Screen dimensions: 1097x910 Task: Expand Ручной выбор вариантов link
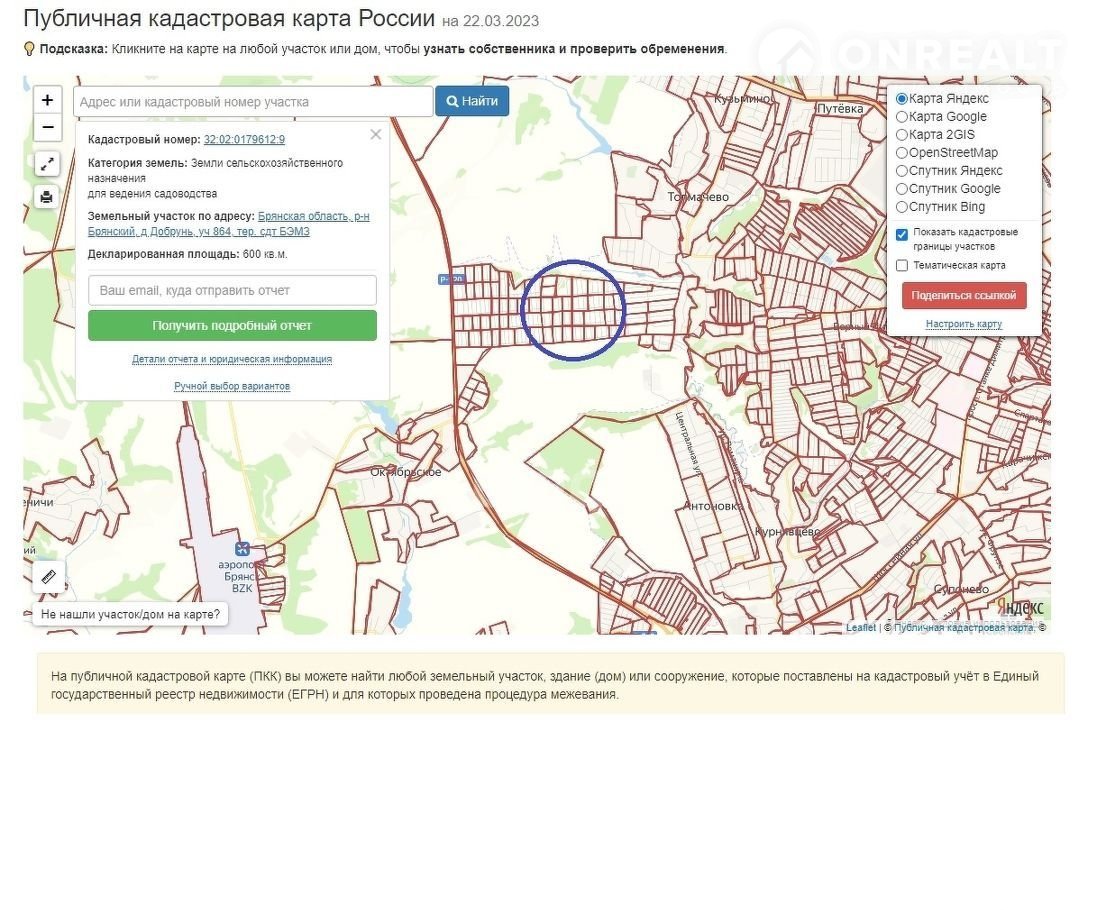(x=232, y=386)
